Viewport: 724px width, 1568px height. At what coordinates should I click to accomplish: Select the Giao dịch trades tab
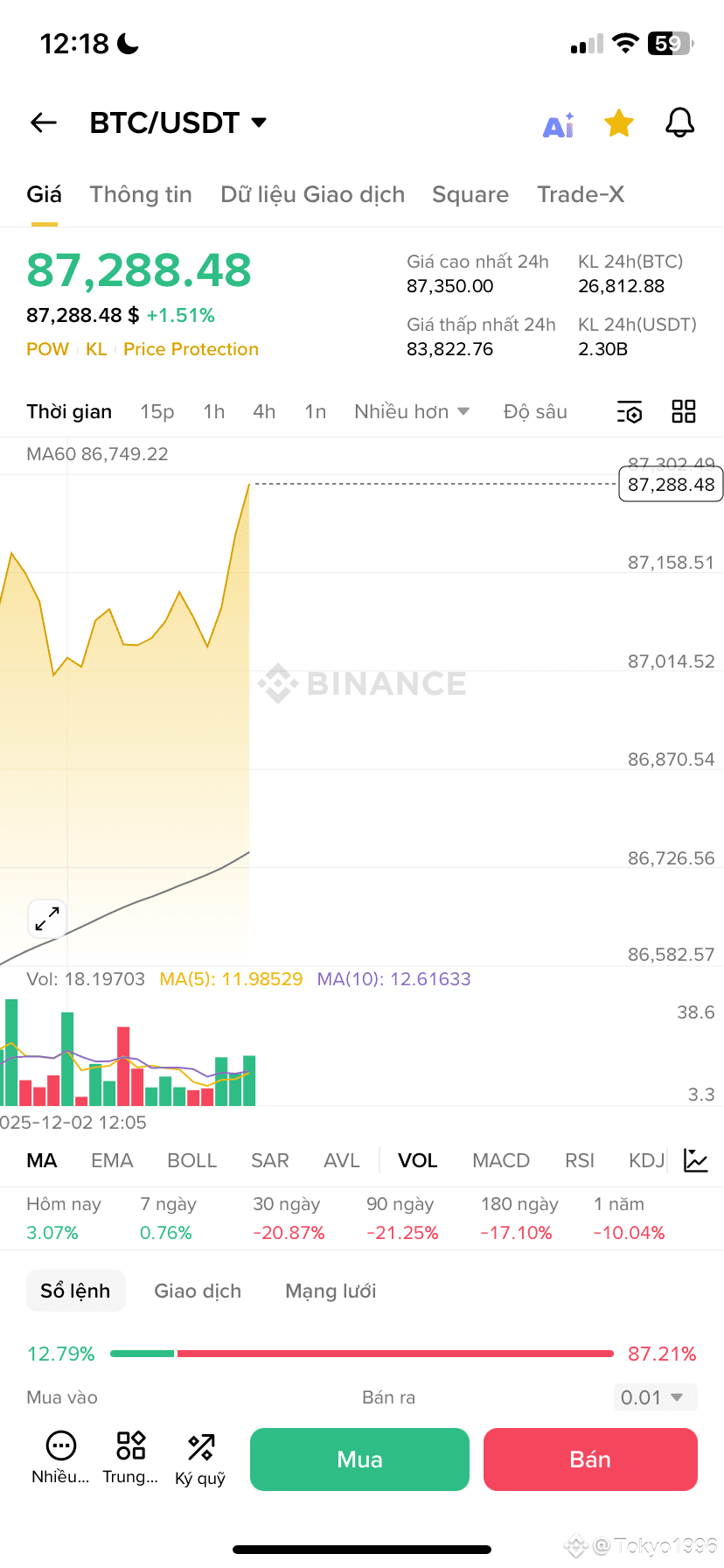click(198, 1291)
